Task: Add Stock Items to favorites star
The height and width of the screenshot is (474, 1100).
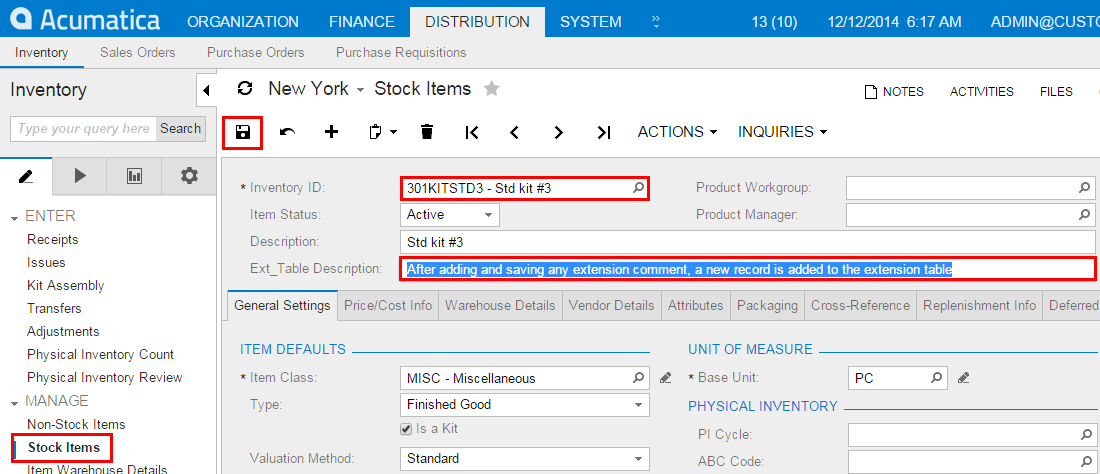Action: pos(491,89)
